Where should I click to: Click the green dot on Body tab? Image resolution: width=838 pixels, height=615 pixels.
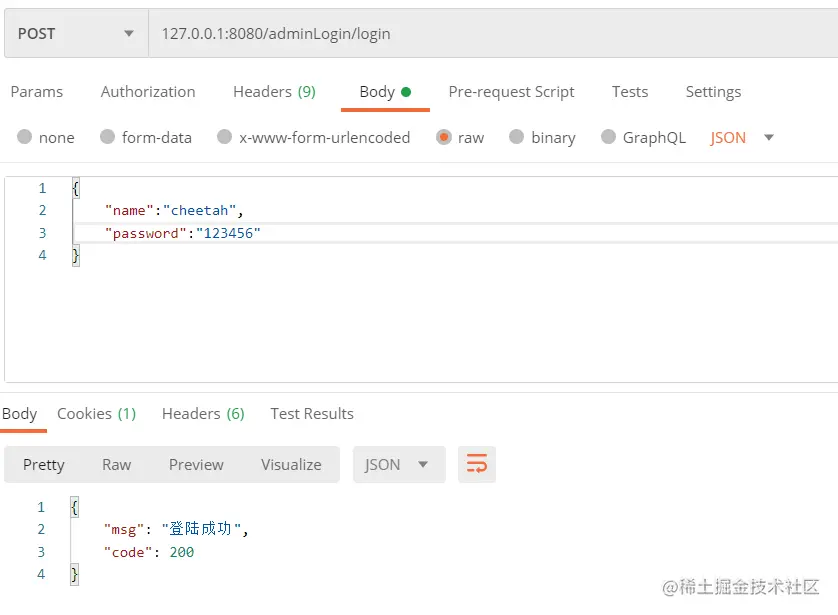tap(406, 92)
